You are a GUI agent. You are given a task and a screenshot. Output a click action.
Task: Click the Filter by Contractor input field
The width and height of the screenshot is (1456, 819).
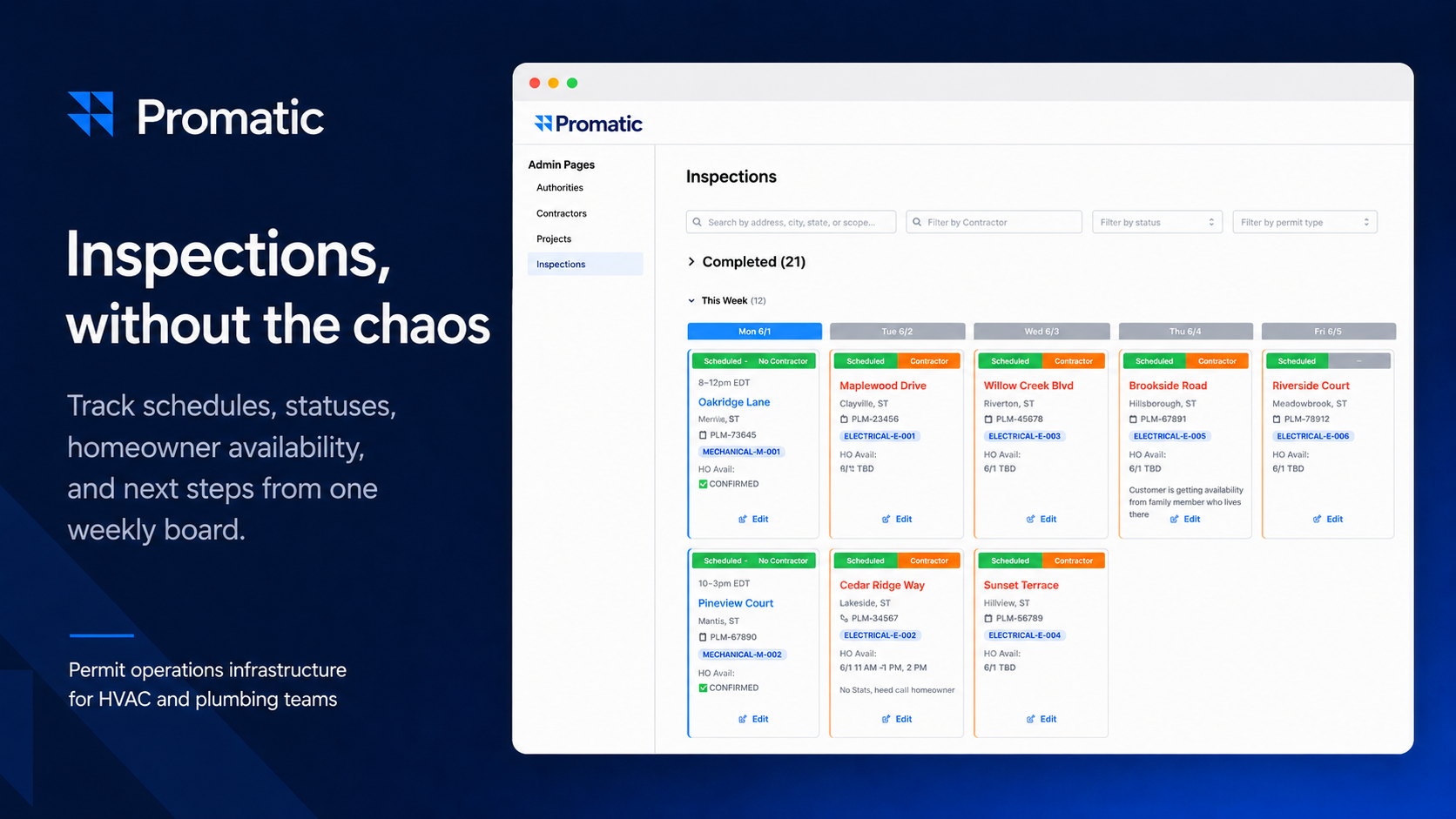[994, 223]
